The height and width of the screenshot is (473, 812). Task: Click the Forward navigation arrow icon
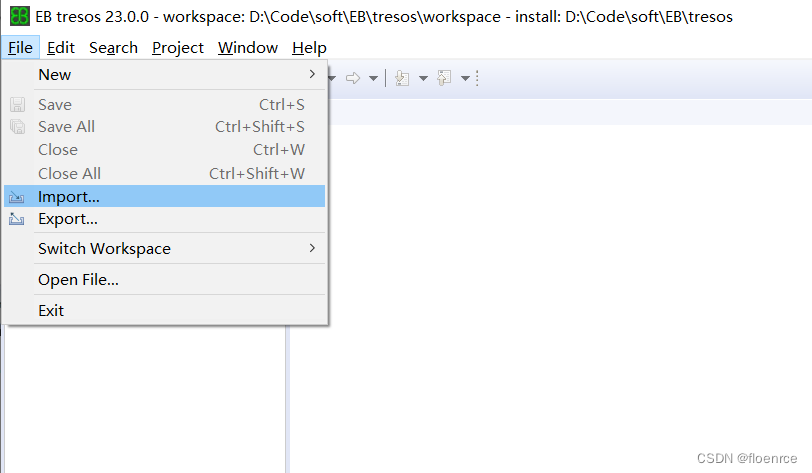(353, 78)
